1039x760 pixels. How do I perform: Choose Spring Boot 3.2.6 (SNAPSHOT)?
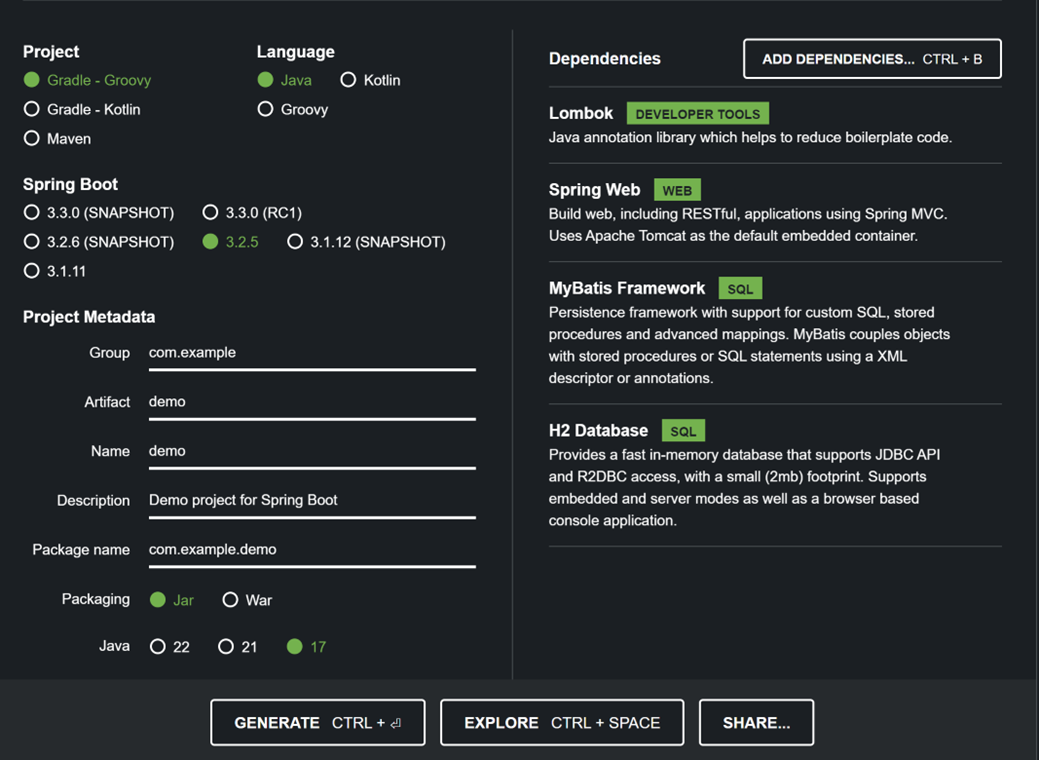tap(99, 242)
